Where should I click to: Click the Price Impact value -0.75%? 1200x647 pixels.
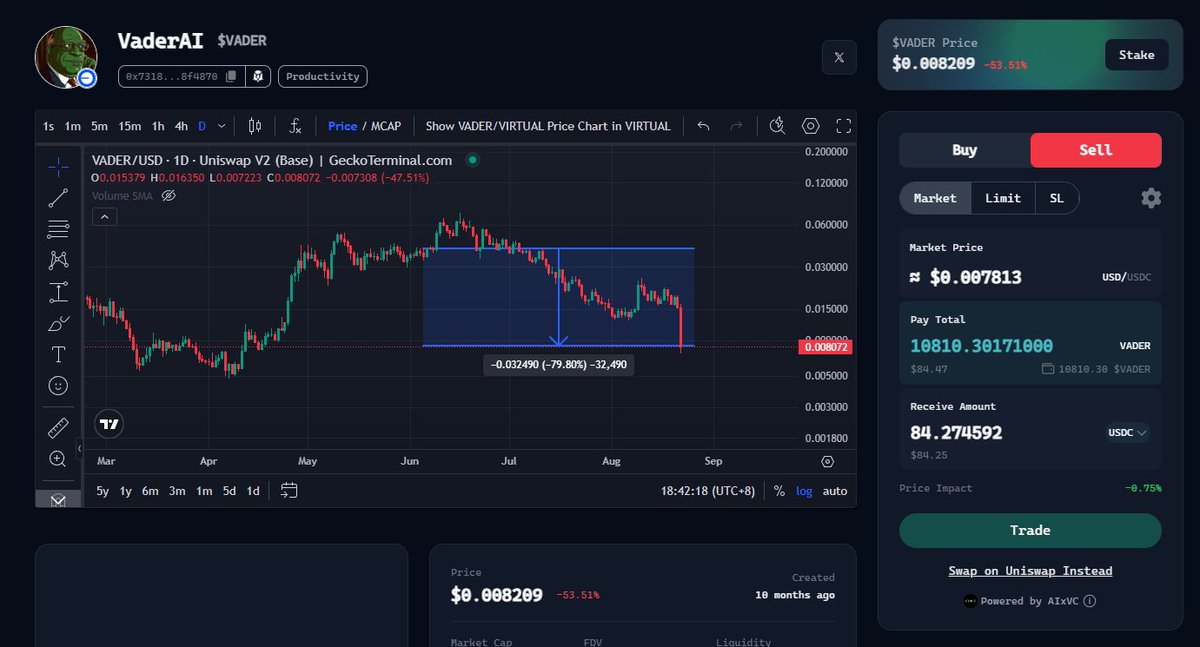click(x=1144, y=488)
